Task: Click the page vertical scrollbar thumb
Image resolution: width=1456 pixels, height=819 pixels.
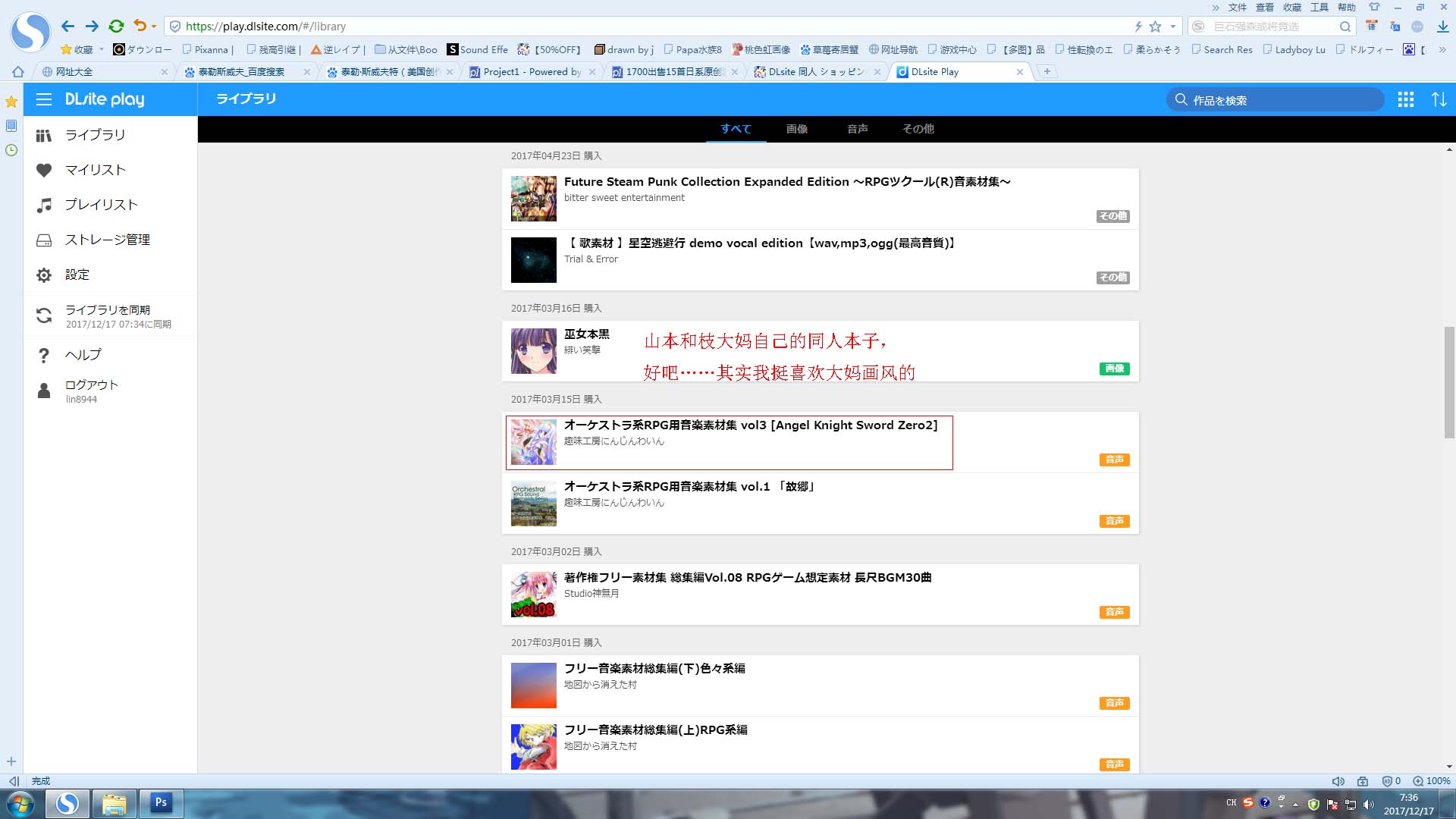Action: click(1449, 382)
